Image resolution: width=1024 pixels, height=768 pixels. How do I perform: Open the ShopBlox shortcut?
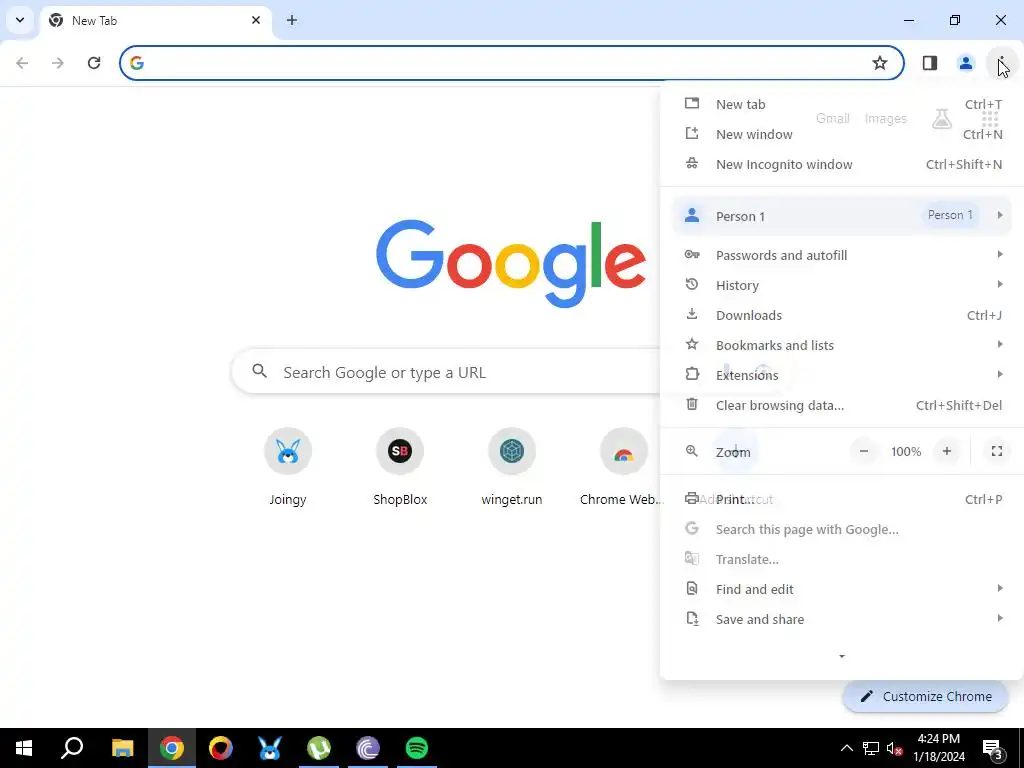(x=400, y=468)
